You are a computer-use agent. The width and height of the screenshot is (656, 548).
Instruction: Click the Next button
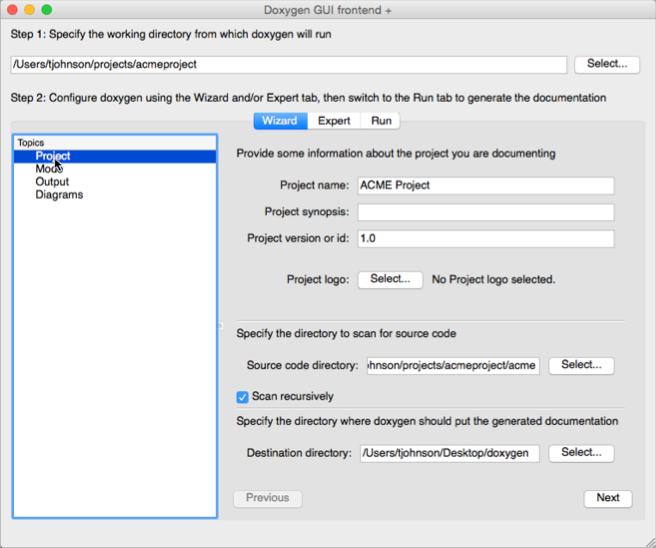click(x=607, y=498)
